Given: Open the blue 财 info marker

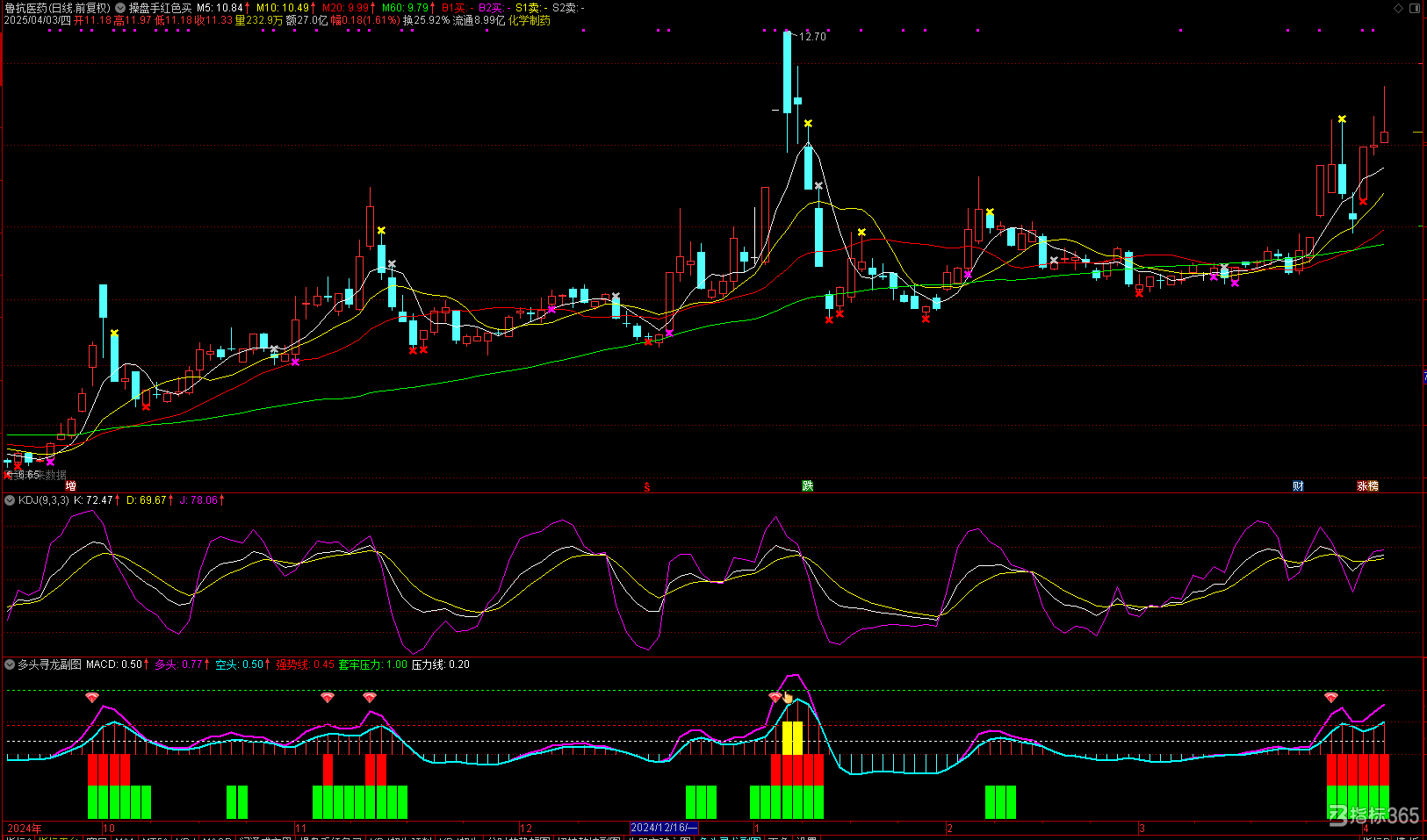Looking at the screenshot, I should (1298, 486).
